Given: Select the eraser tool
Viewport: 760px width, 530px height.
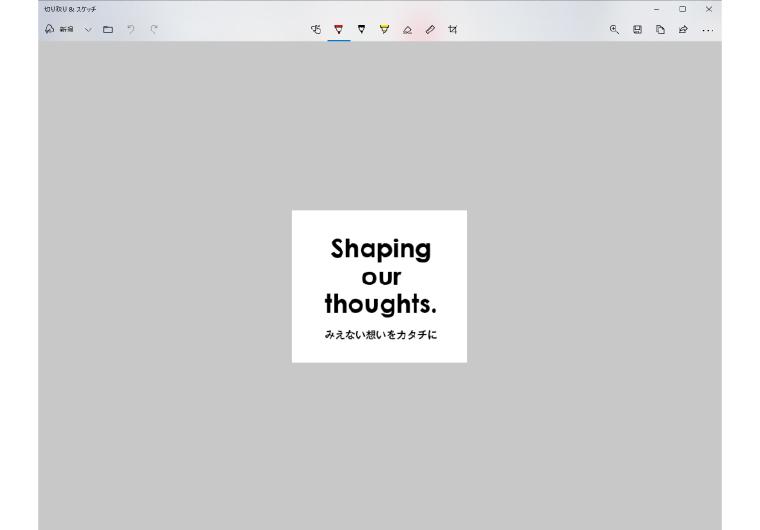Looking at the screenshot, I should [407, 30].
